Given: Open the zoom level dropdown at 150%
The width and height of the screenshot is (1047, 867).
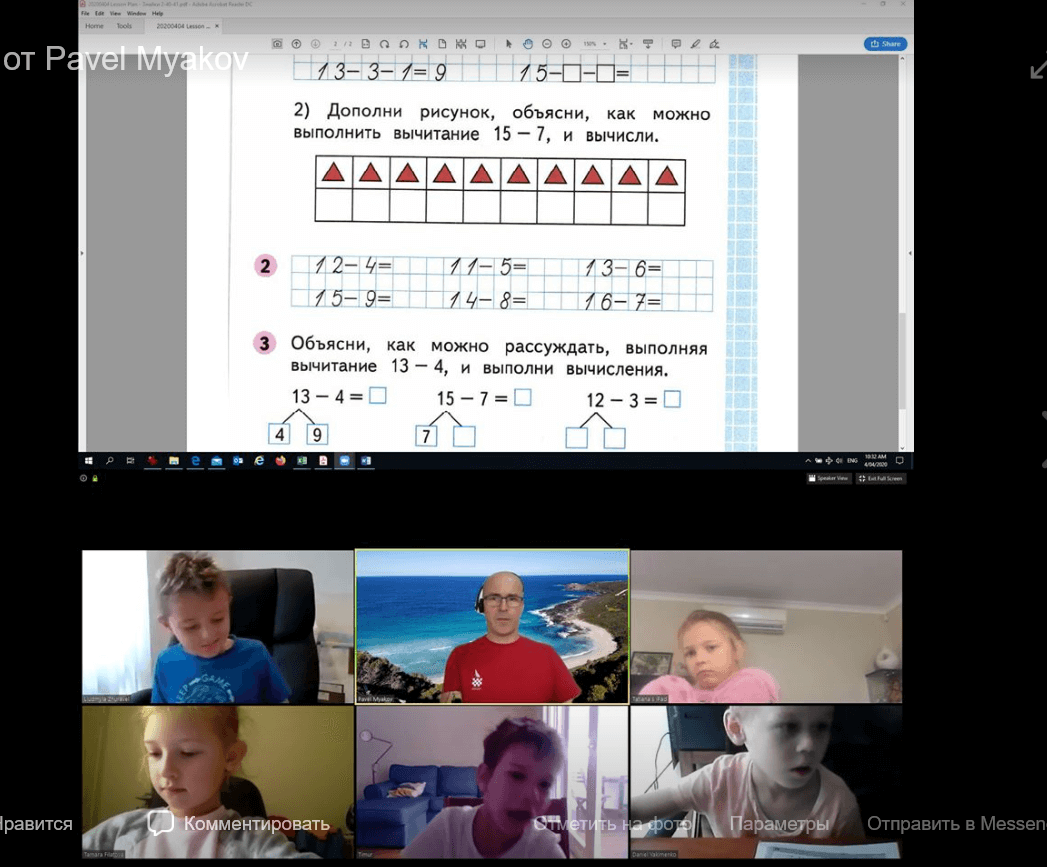Looking at the screenshot, I should tap(595, 44).
